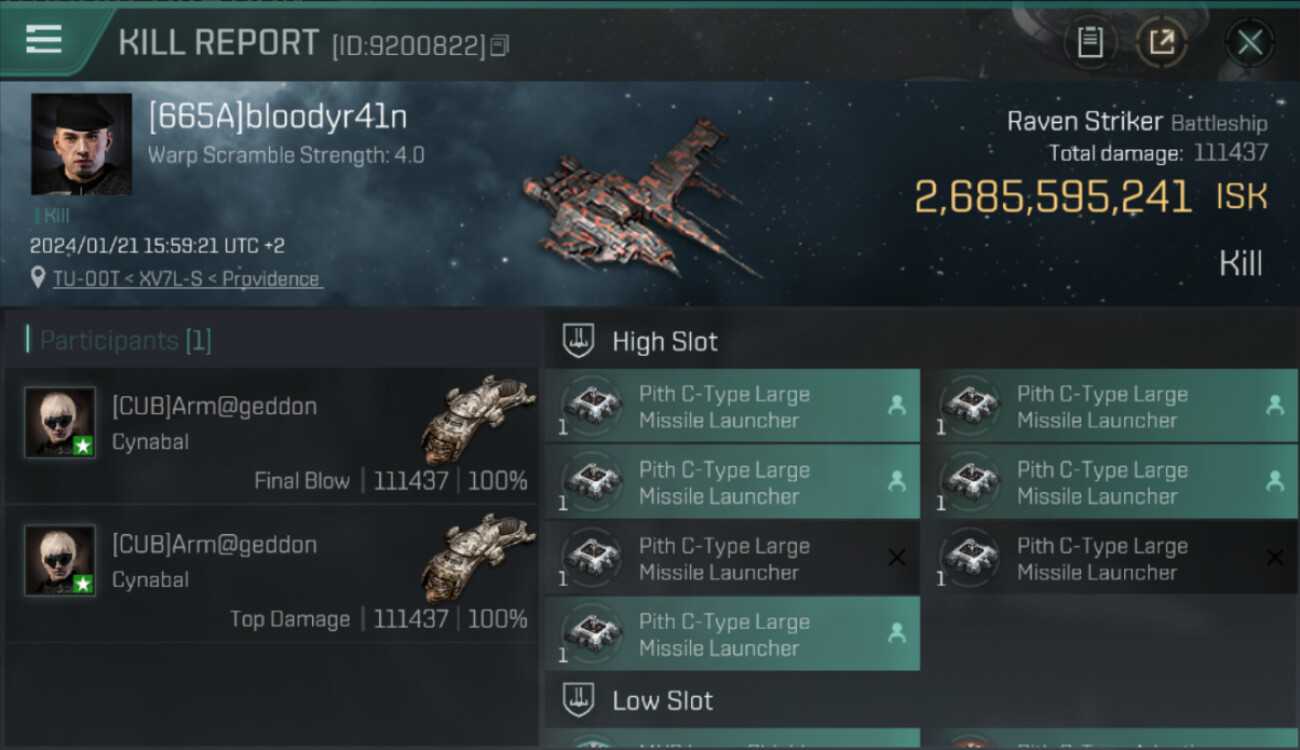
Task: Select the Participants [1] tab
Action: 120,340
